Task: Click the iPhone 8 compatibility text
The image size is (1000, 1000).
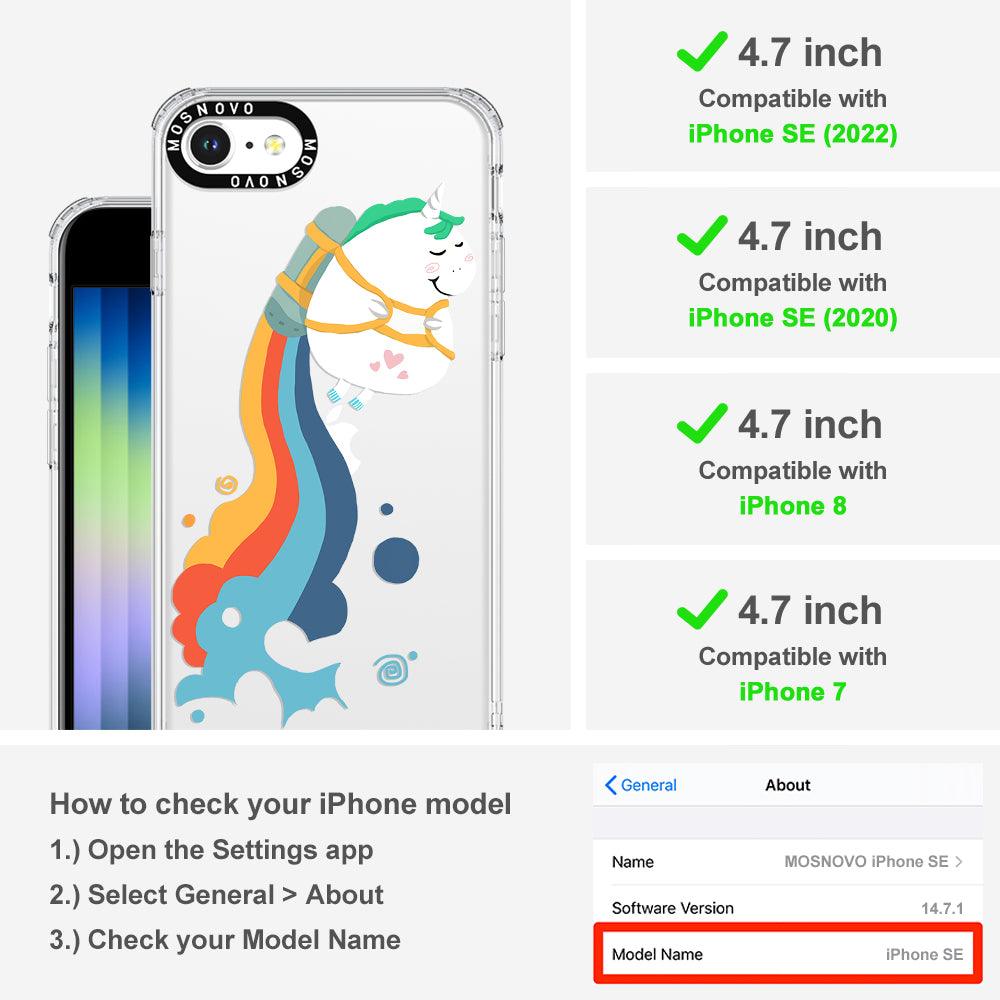Action: pos(793,506)
